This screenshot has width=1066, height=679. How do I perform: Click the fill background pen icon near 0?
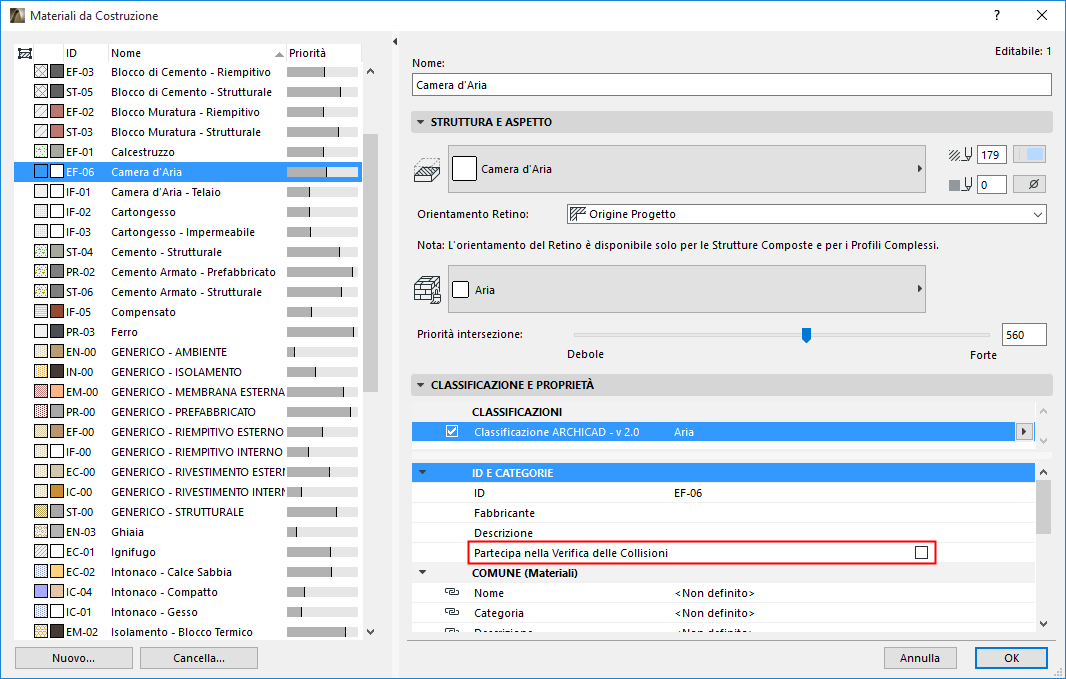(958, 184)
